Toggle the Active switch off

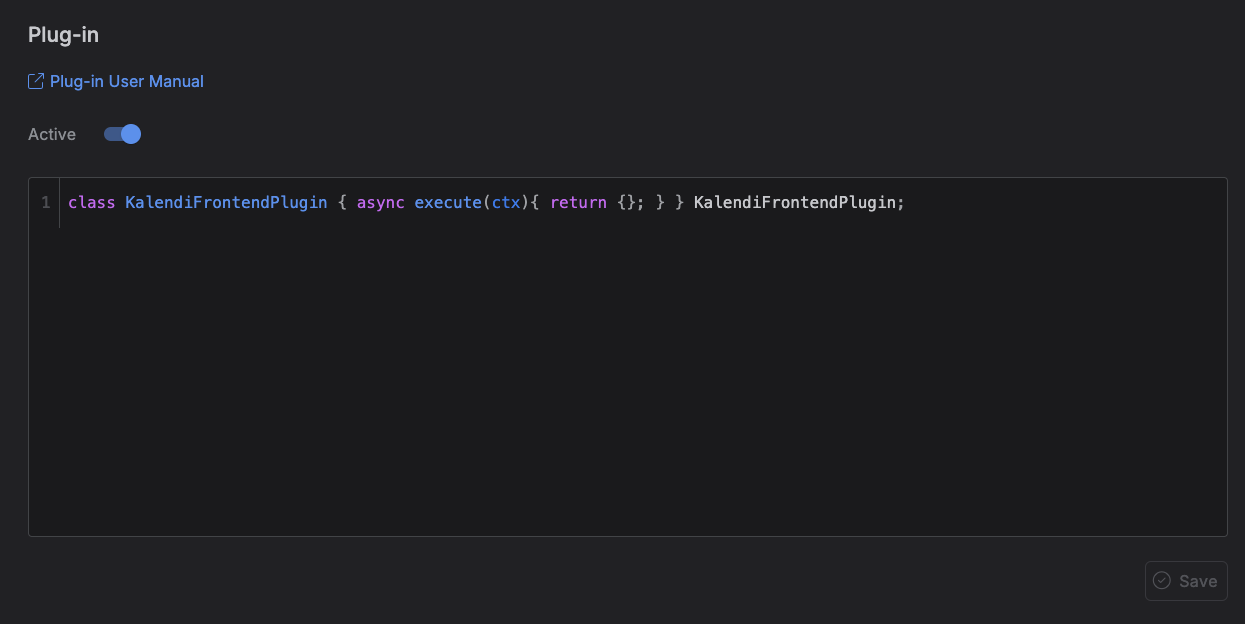tap(123, 134)
